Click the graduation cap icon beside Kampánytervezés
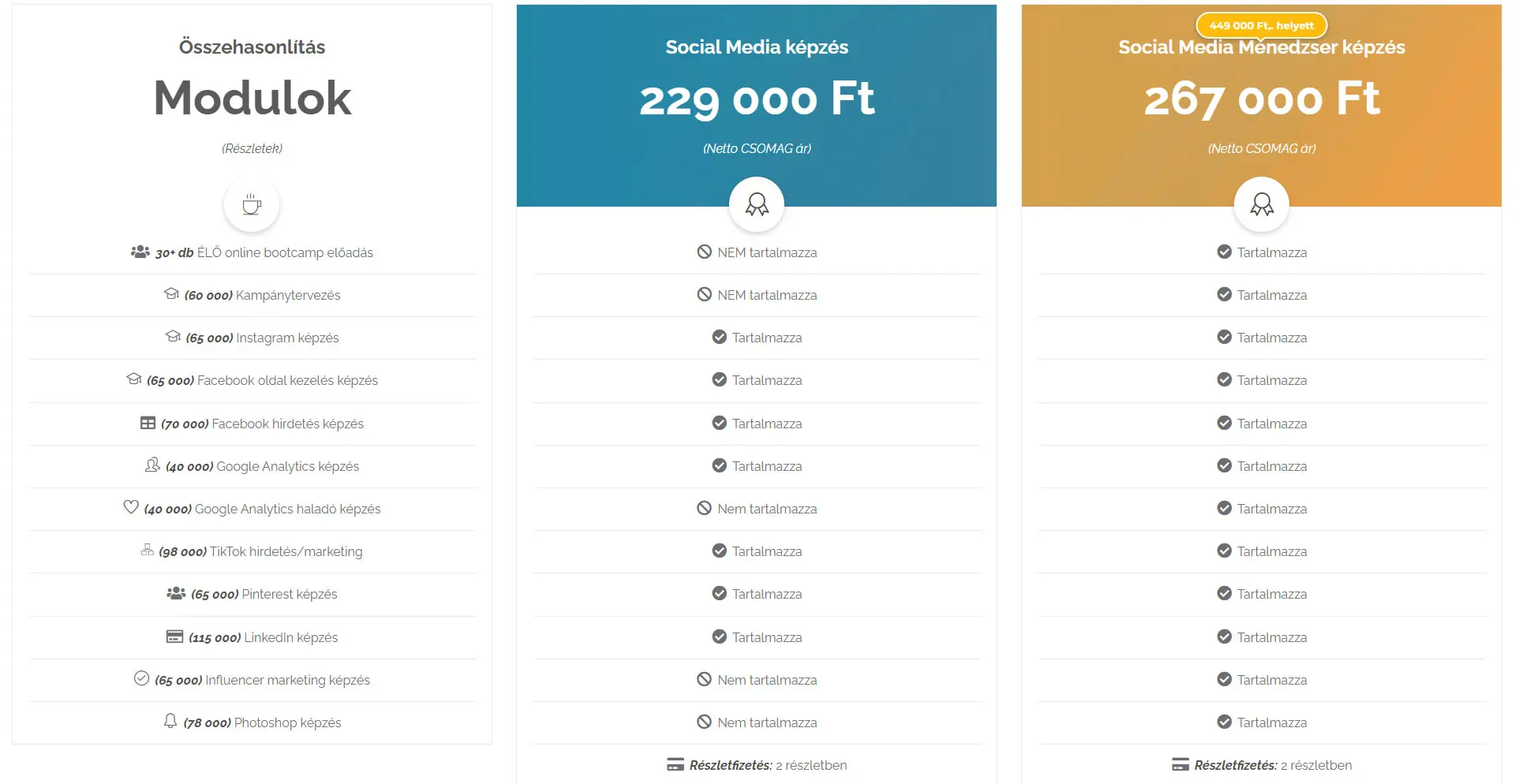Screen dimensions: 1515x784 click(171, 294)
